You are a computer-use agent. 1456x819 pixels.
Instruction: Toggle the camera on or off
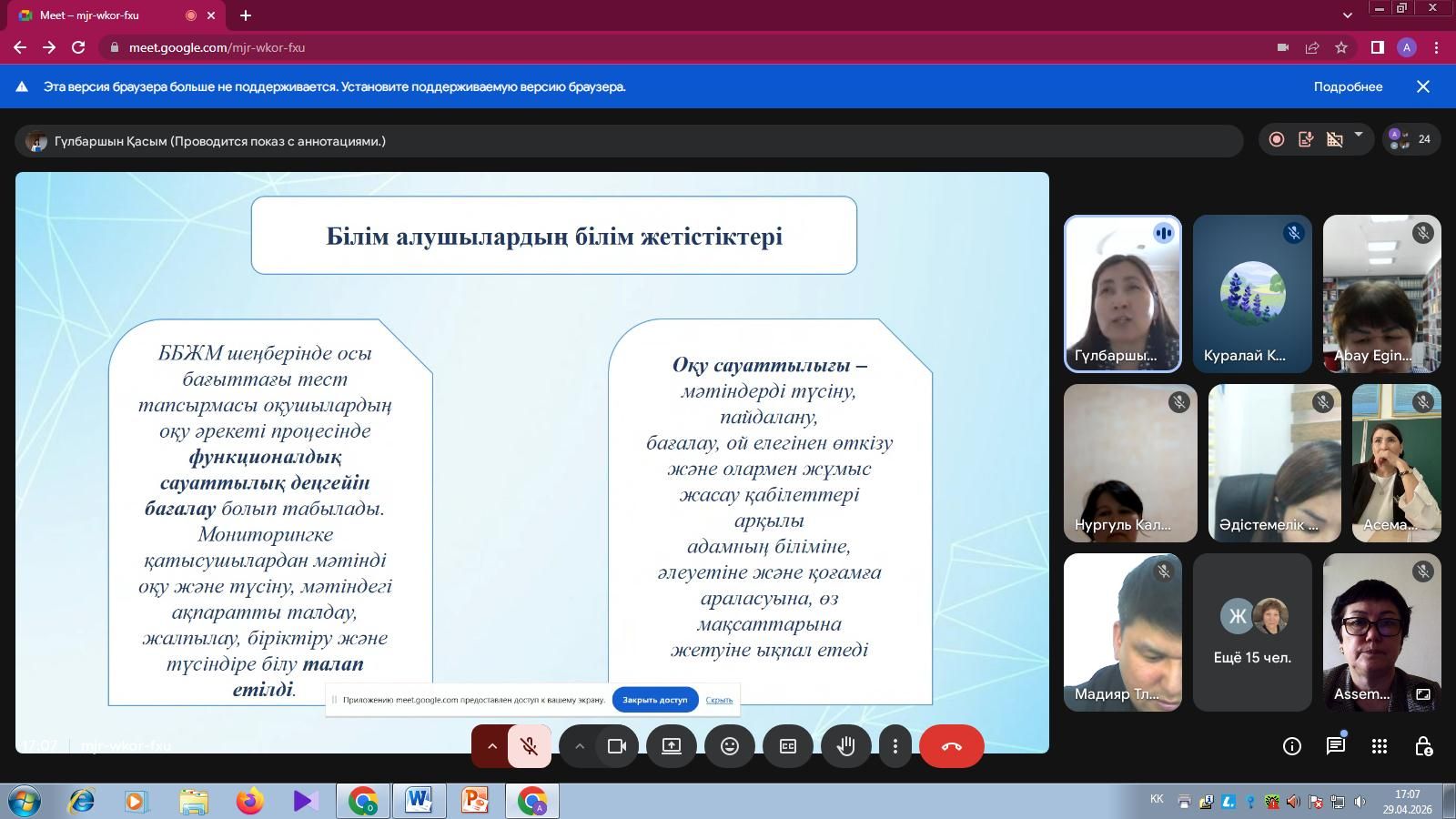(617, 746)
